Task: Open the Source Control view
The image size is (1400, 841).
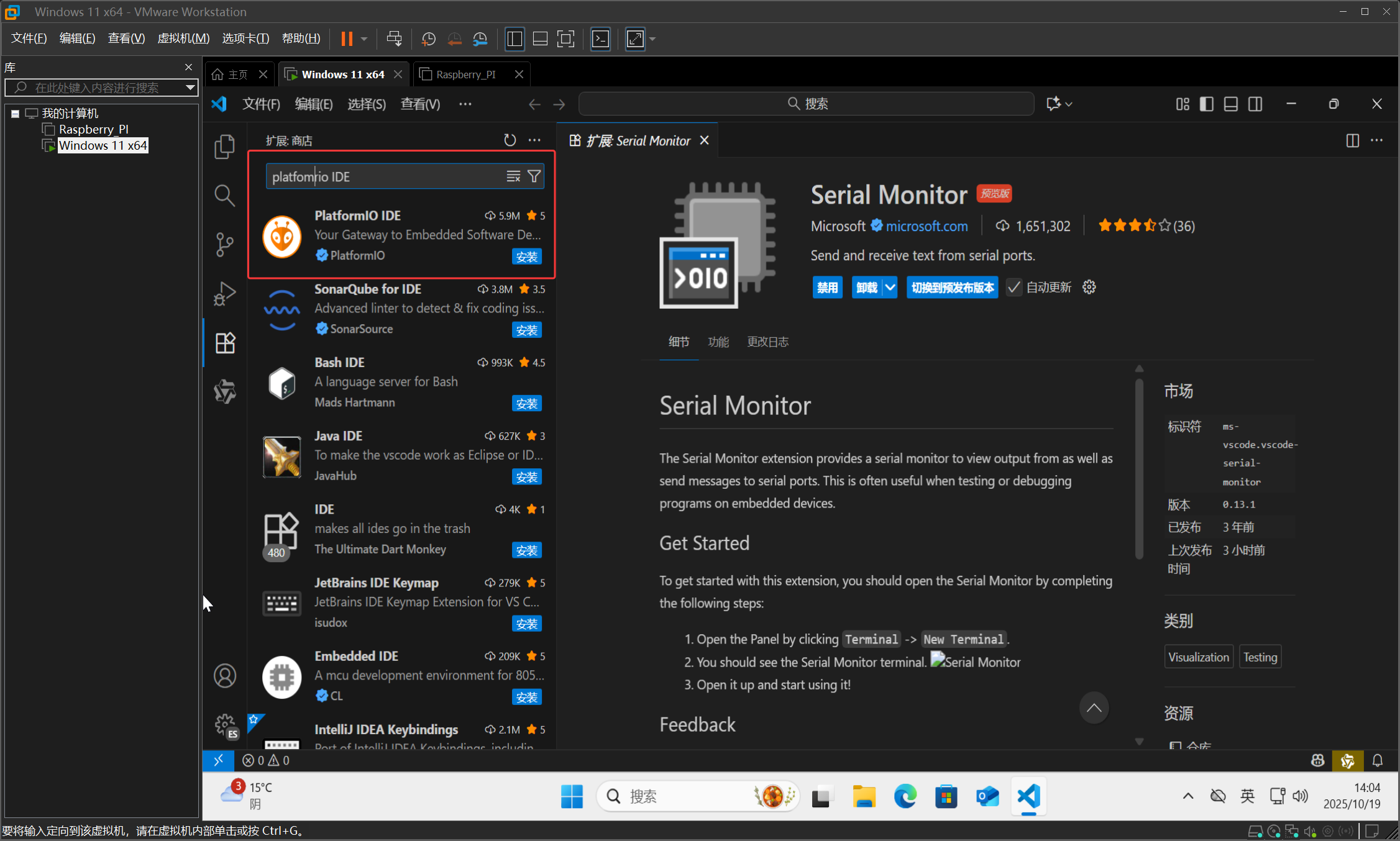Action: coord(224,244)
